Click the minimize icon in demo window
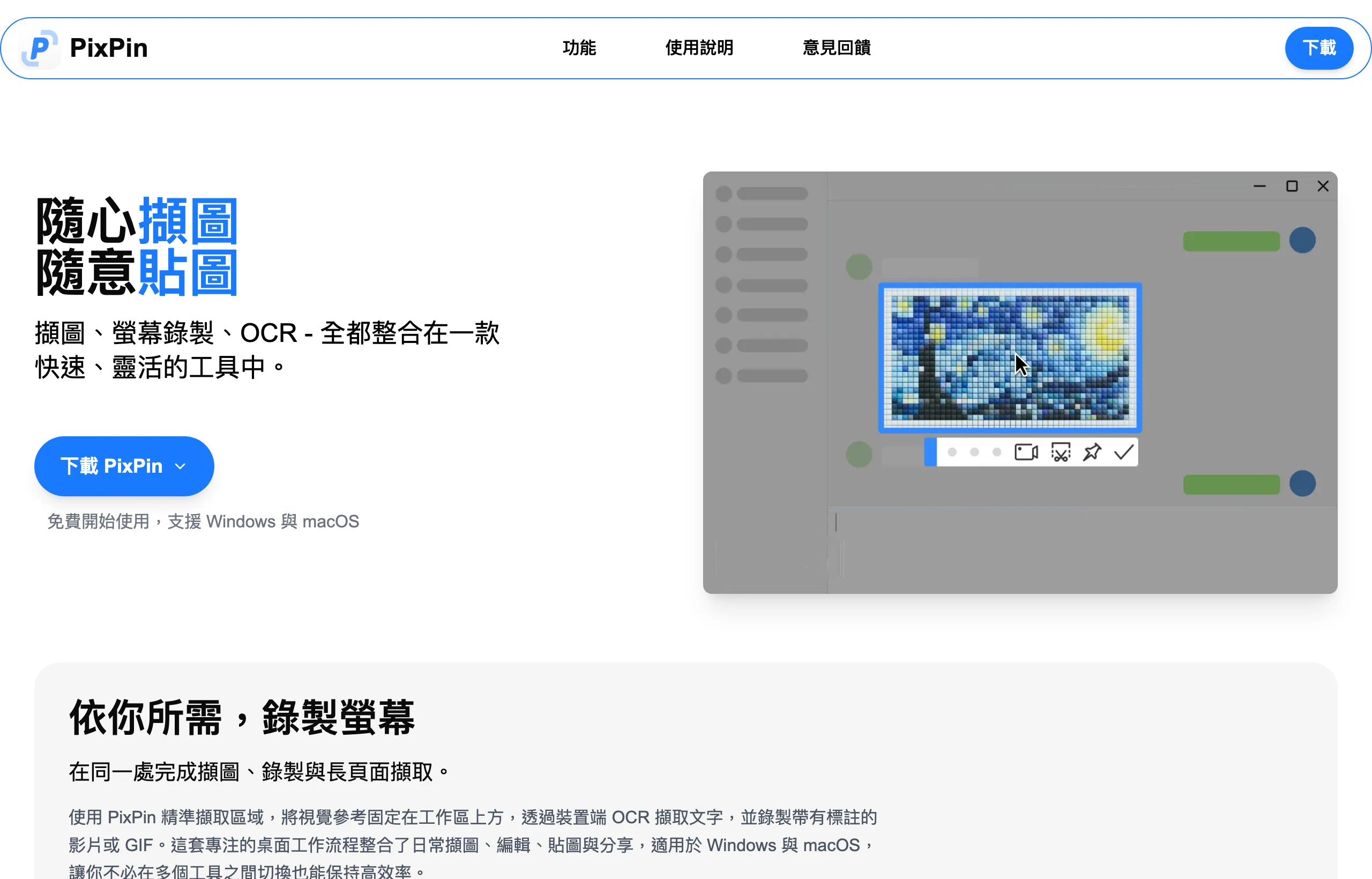This screenshot has width=1372, height=879. 1259,186
